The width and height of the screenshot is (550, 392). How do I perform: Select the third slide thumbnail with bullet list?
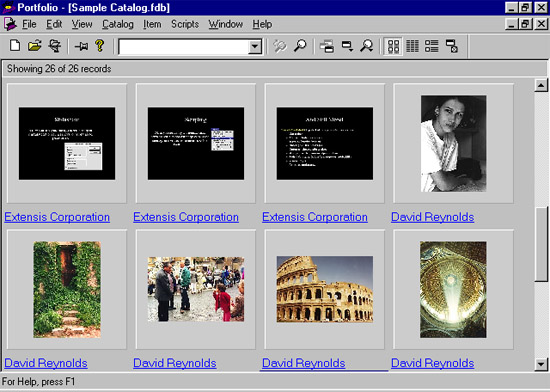(324, 143)
